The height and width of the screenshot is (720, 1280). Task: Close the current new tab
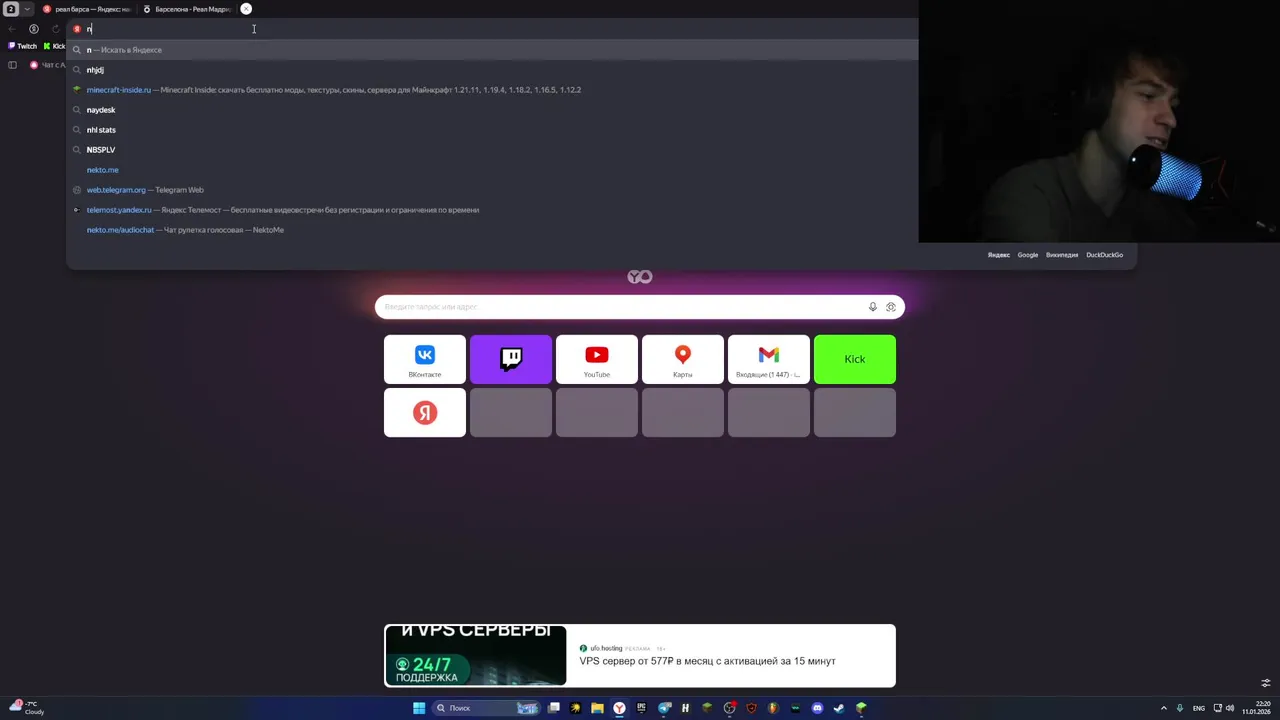pyautogui.click(x=246, y=9)
